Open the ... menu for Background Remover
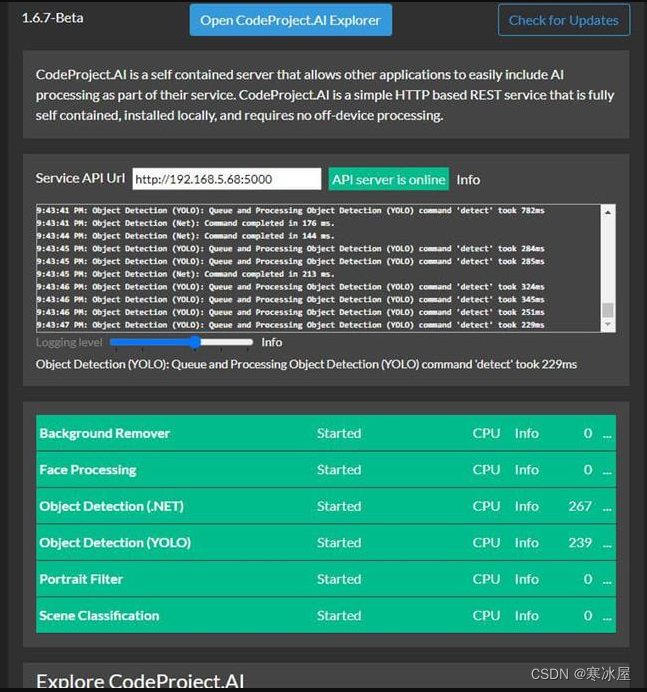Image resolution: width=647 pixels, height=692 pixels. [607, 435]
